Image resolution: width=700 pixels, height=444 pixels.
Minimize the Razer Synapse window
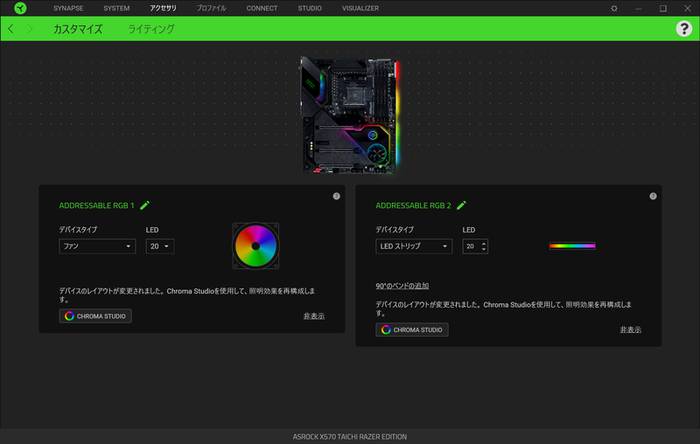(638, 8)
